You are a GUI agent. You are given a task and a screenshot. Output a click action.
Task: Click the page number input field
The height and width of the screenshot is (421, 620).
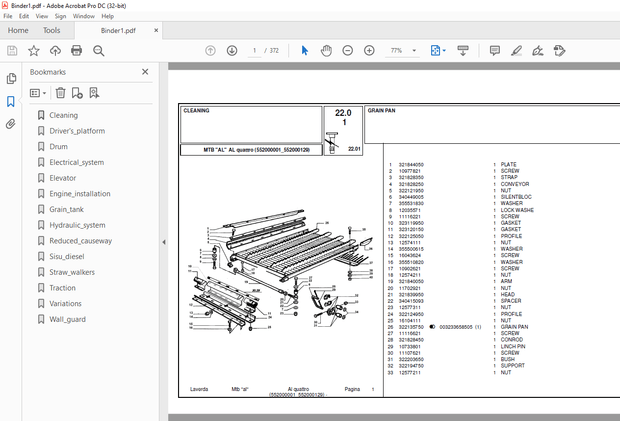(x=256, y=50)
